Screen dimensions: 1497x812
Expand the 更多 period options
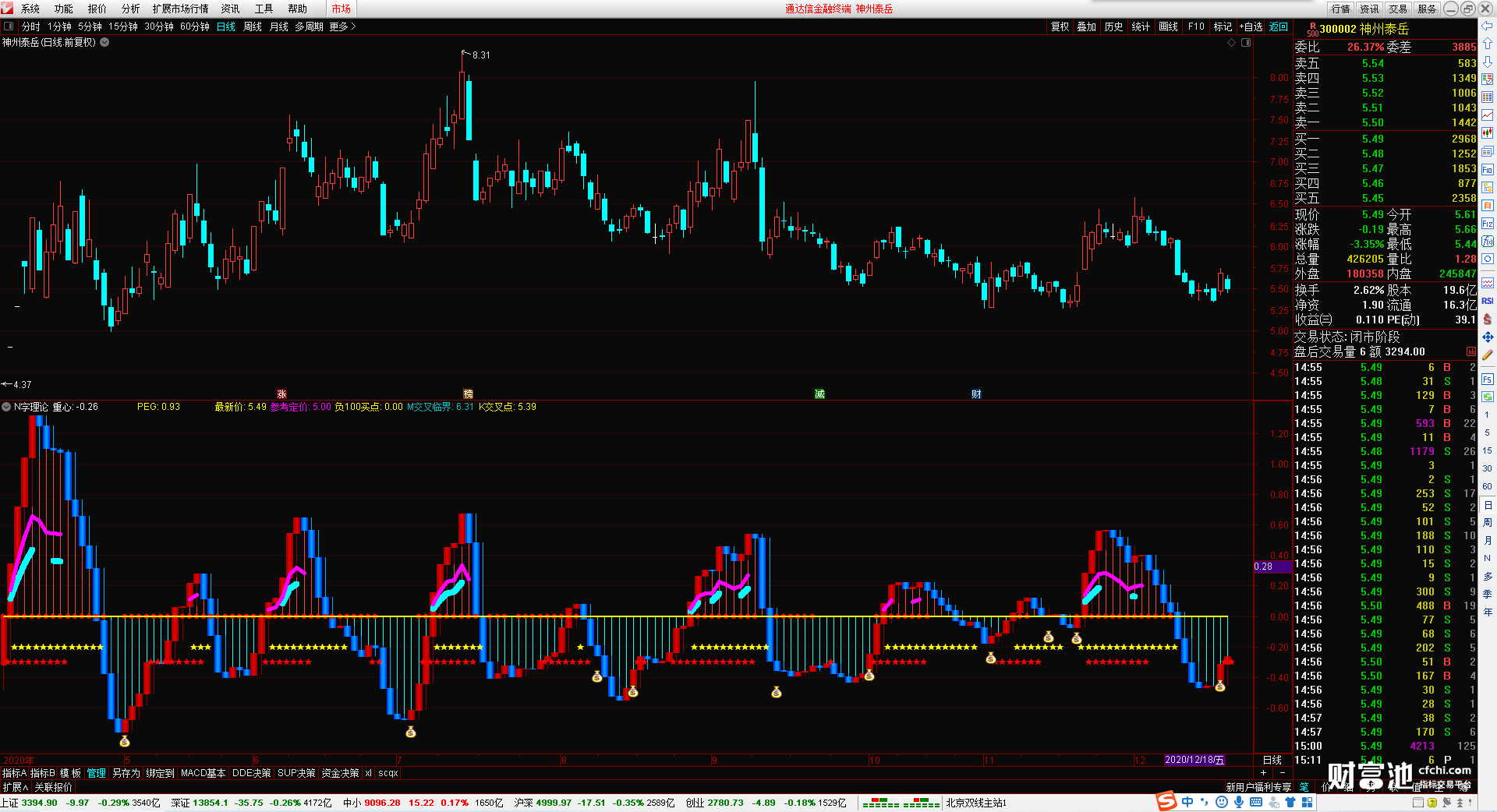(342, 26)
